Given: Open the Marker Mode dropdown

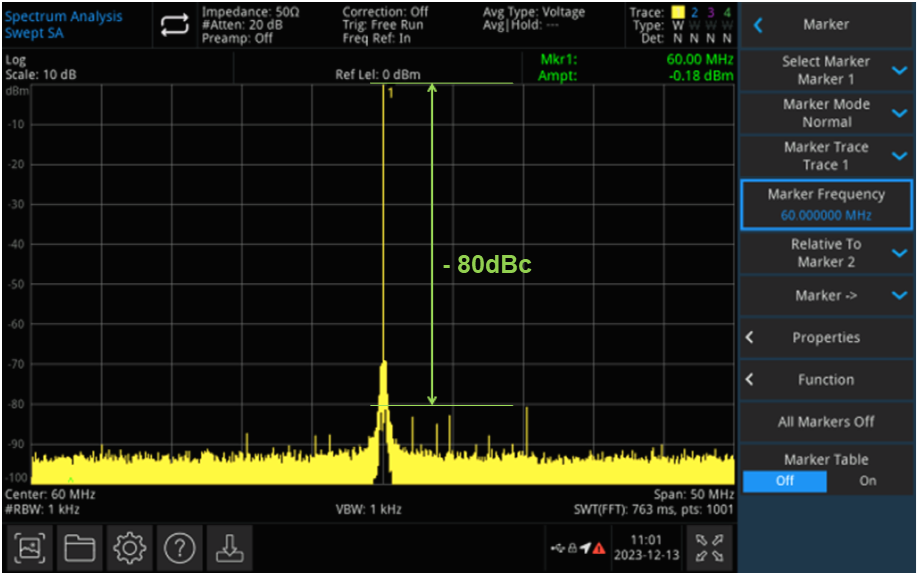Looking at the screenshot, I should pyautogui.click(x=826, y=113).
